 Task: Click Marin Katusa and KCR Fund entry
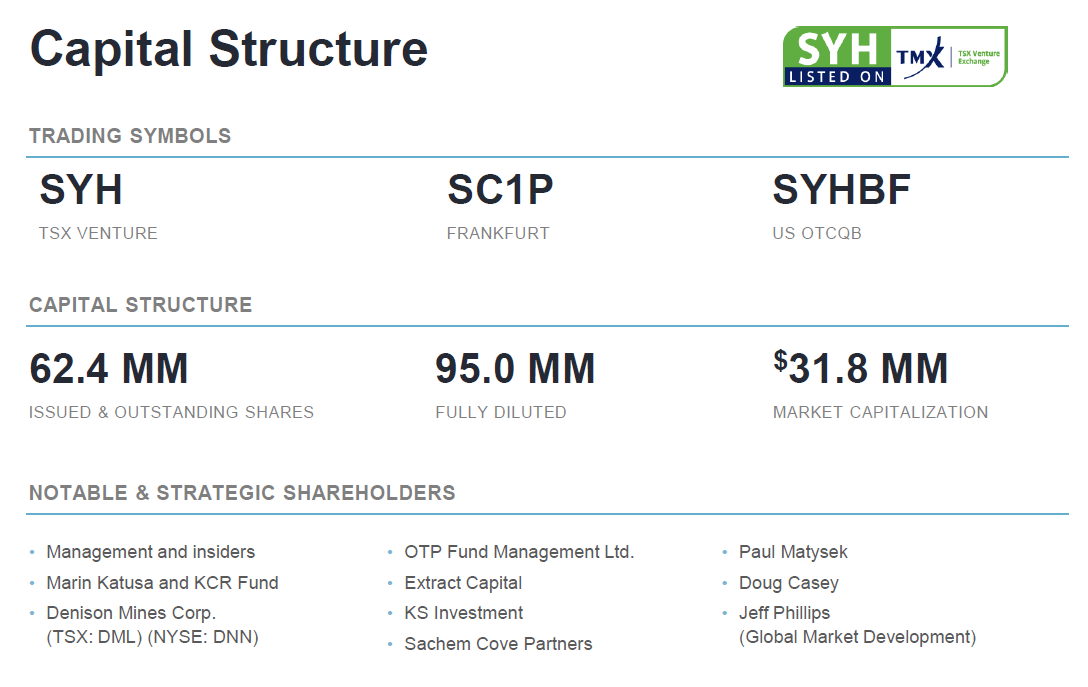tap(162, 583)
